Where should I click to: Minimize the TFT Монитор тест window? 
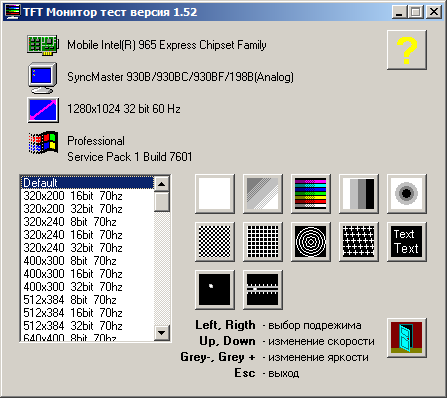tap(399, 12)
